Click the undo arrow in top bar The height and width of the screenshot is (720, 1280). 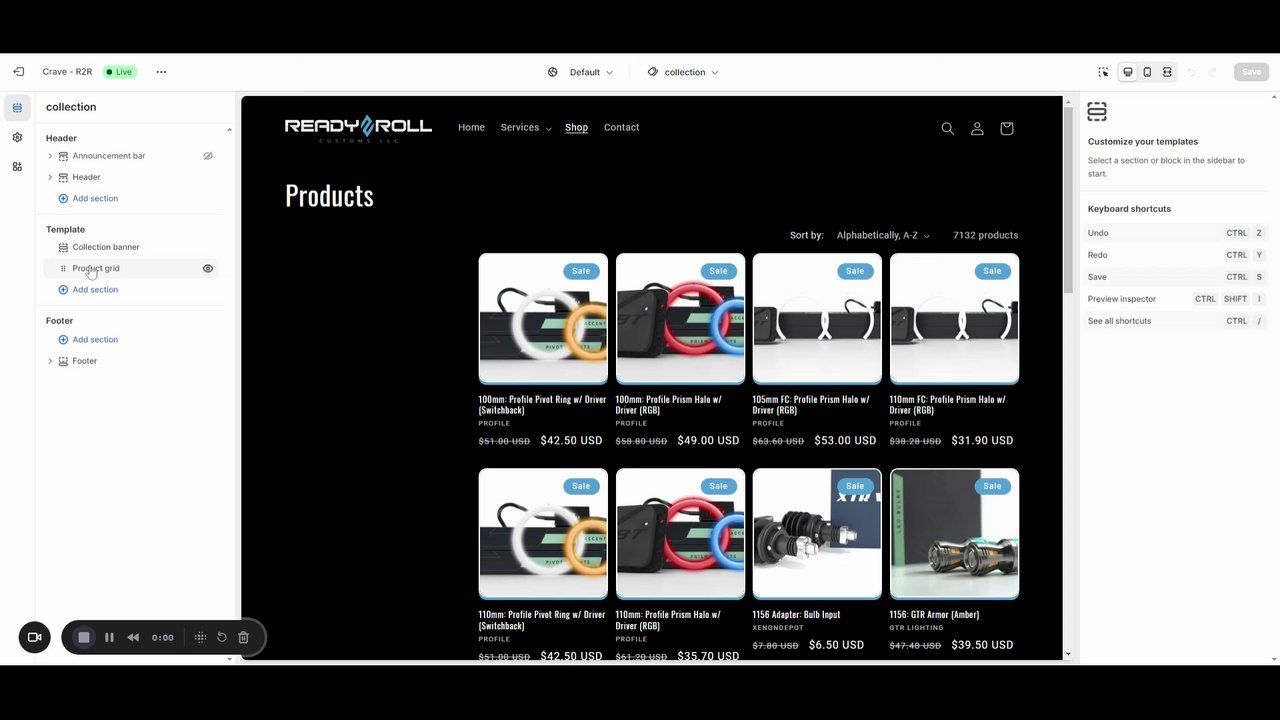pyautogui.click(x=1191, y=72)
